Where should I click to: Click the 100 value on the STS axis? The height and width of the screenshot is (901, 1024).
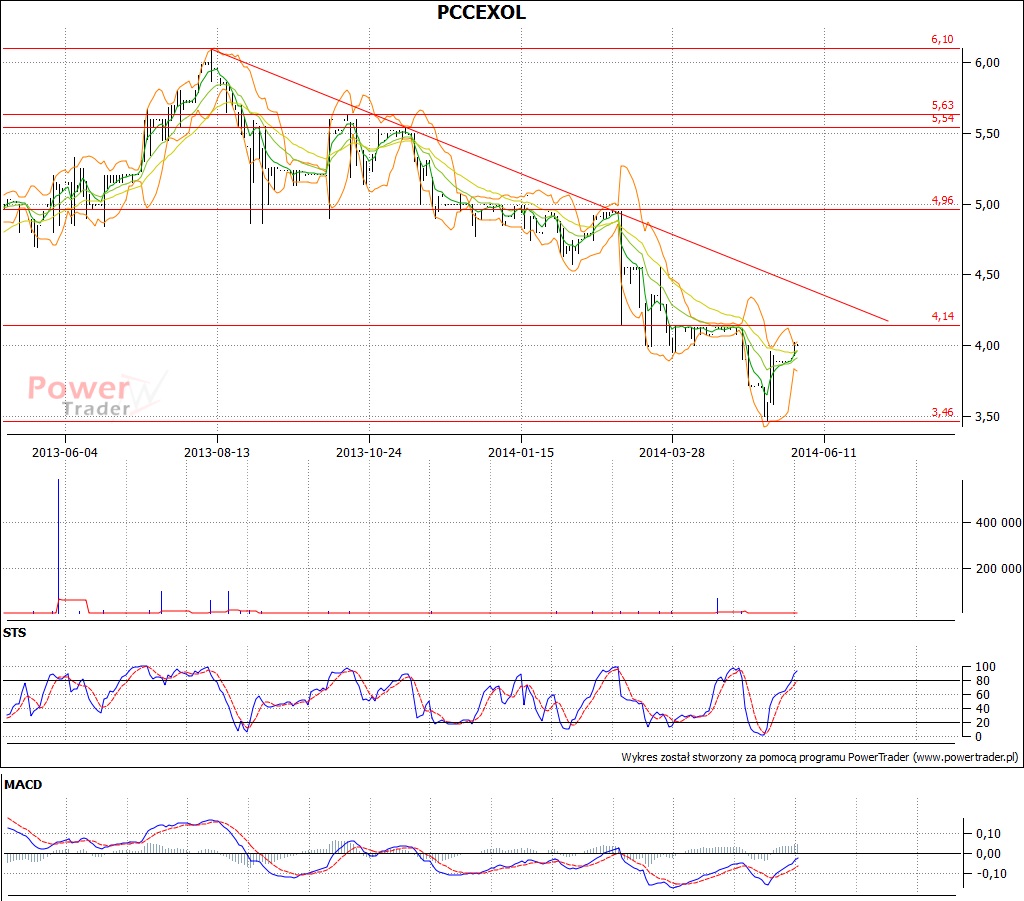985,667
